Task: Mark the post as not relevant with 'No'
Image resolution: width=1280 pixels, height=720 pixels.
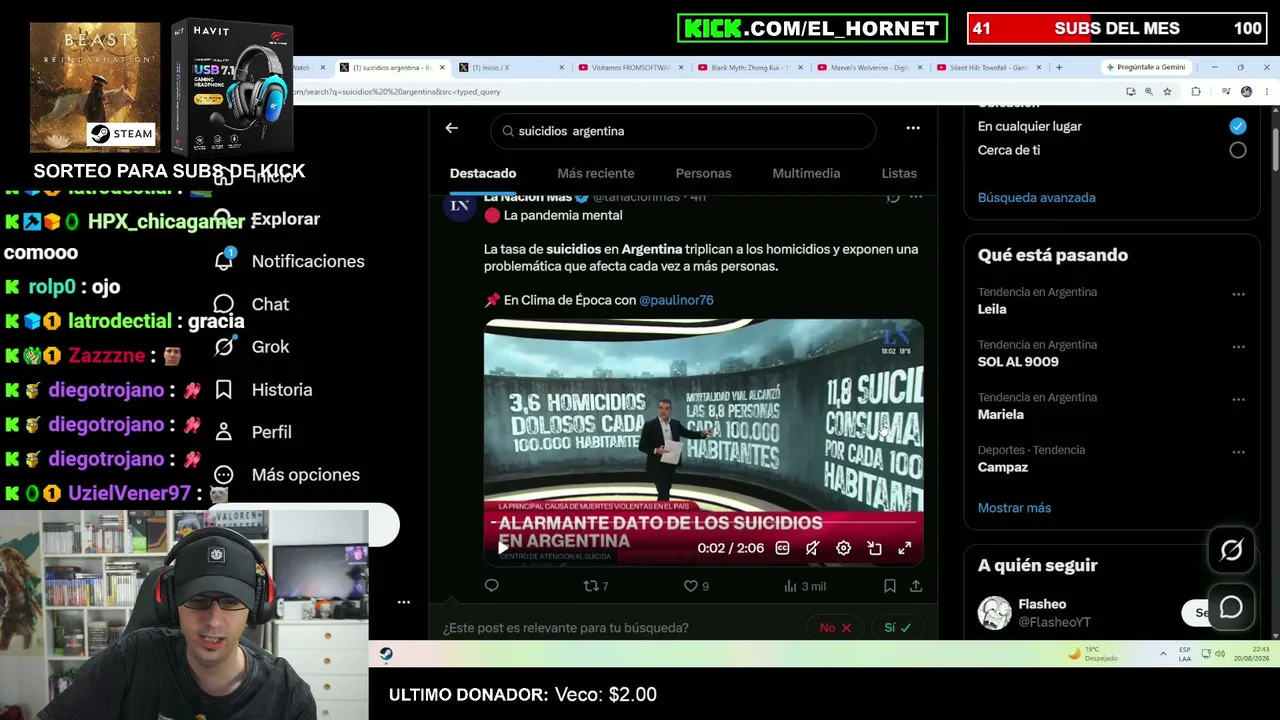Action: [x=835, y=628]
